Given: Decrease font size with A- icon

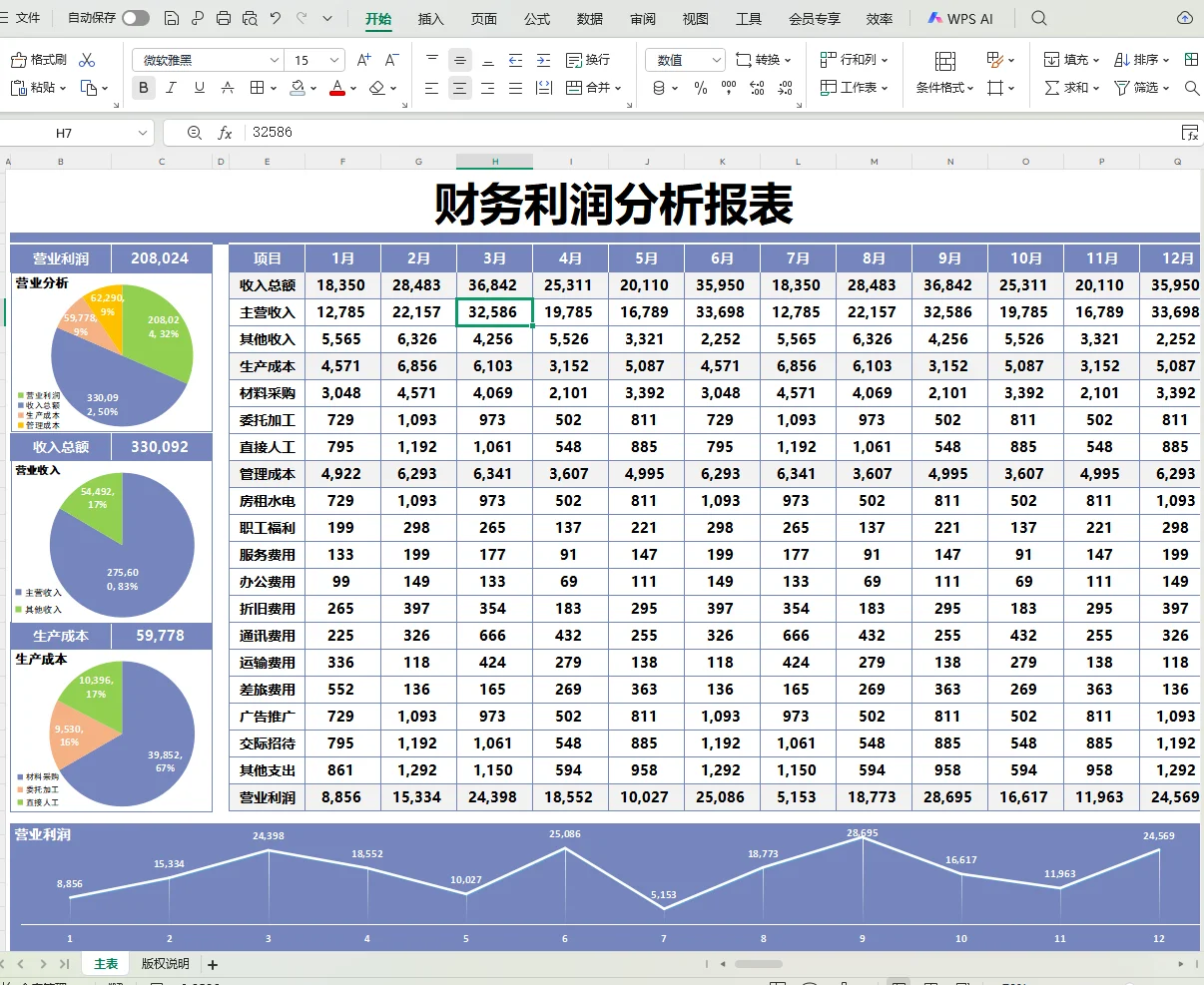Looking at the screenshot, I should tap(392, 60).
